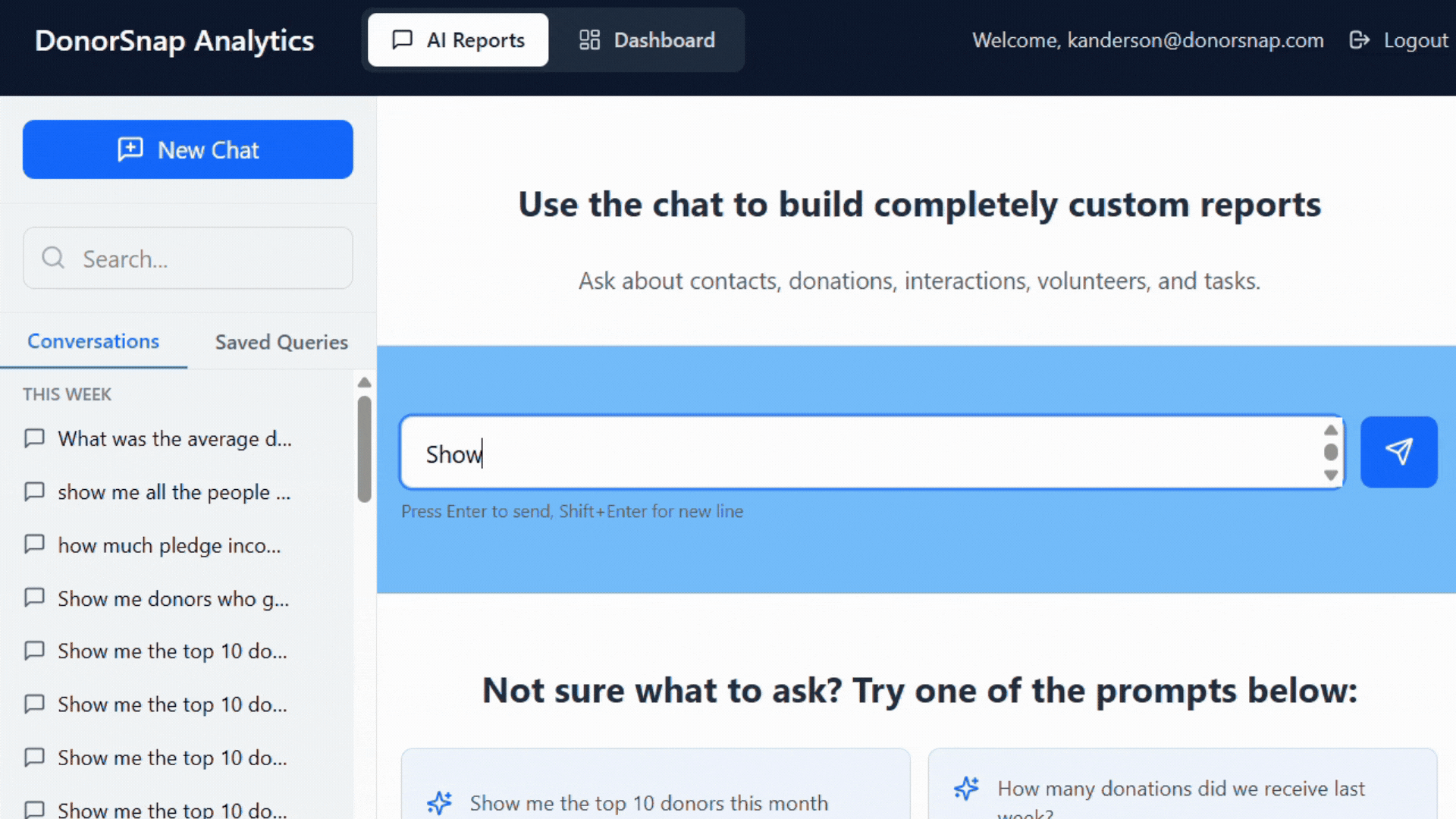Click the up arrow of the conversations scrollbar
Viewport: 1456px width, 819px height.
click(364, 383)
